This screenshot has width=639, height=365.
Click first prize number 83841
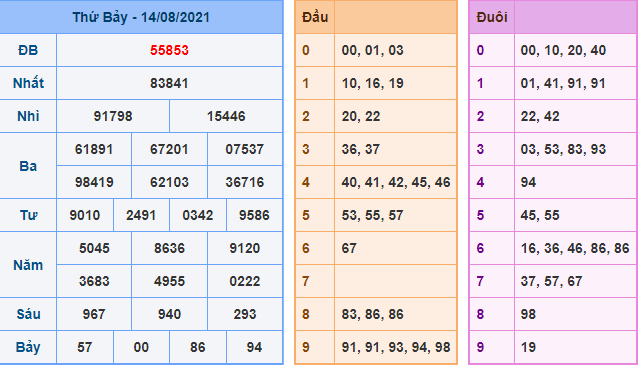(169, 84)
